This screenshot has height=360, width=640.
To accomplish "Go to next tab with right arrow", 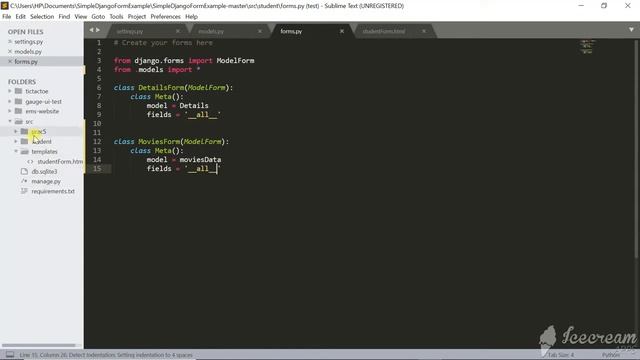I will 98,30.
